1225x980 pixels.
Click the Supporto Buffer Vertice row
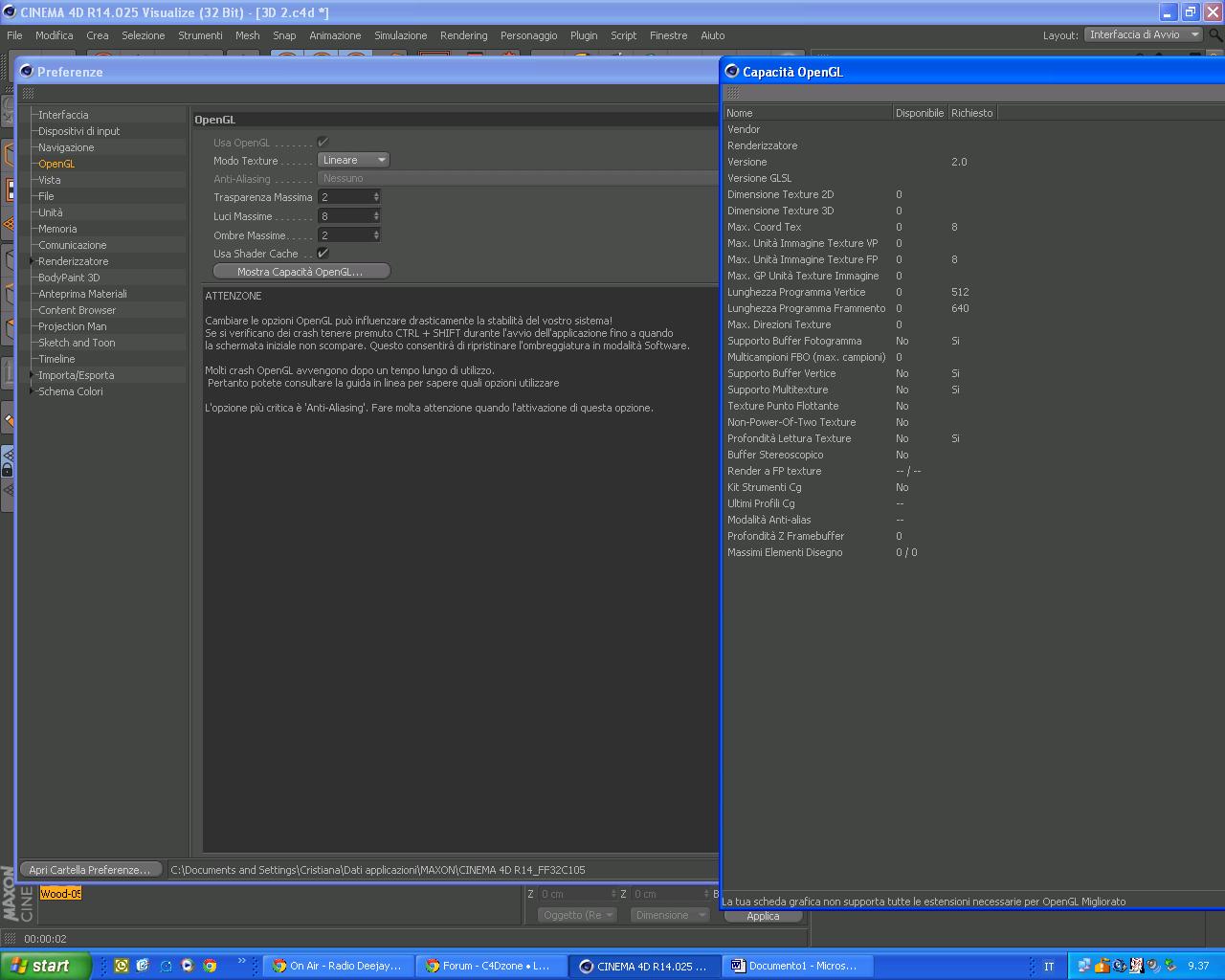point(973,373)
